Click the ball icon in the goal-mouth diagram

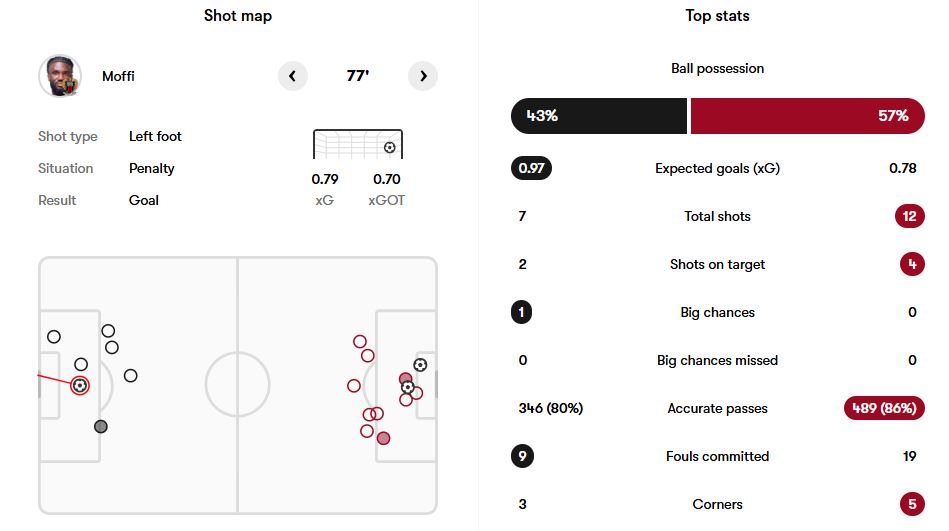tap(389, 148)
